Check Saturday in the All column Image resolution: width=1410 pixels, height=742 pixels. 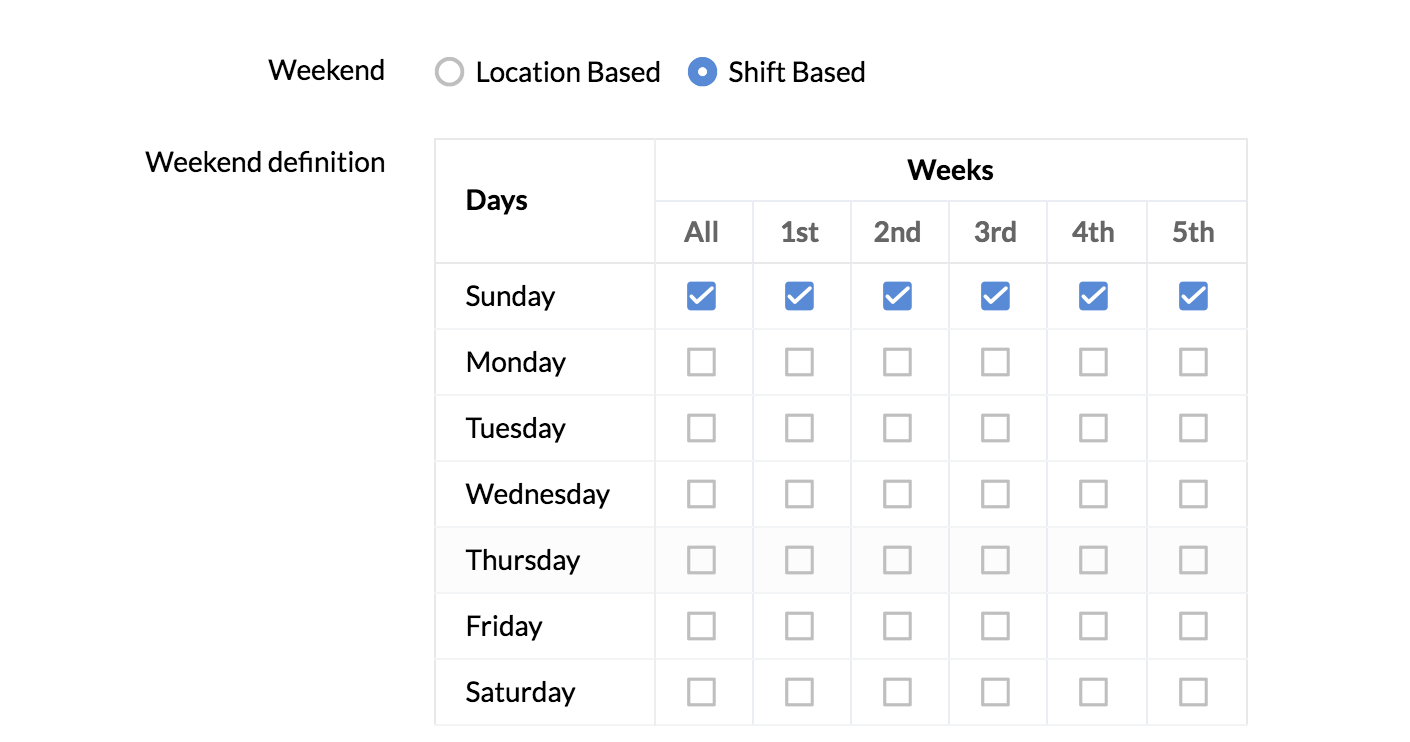701,692
